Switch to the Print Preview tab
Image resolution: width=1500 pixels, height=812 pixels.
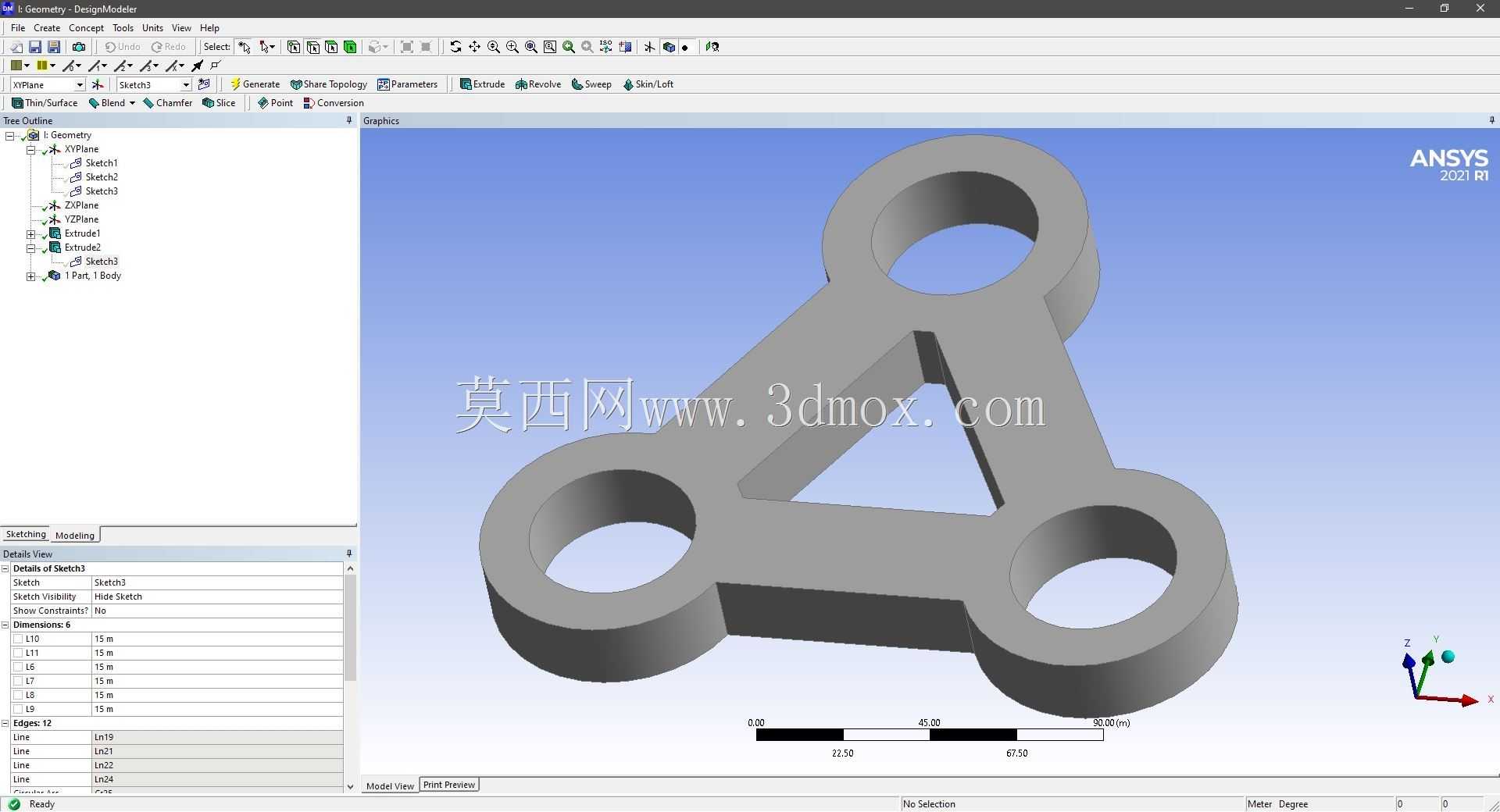449,785
